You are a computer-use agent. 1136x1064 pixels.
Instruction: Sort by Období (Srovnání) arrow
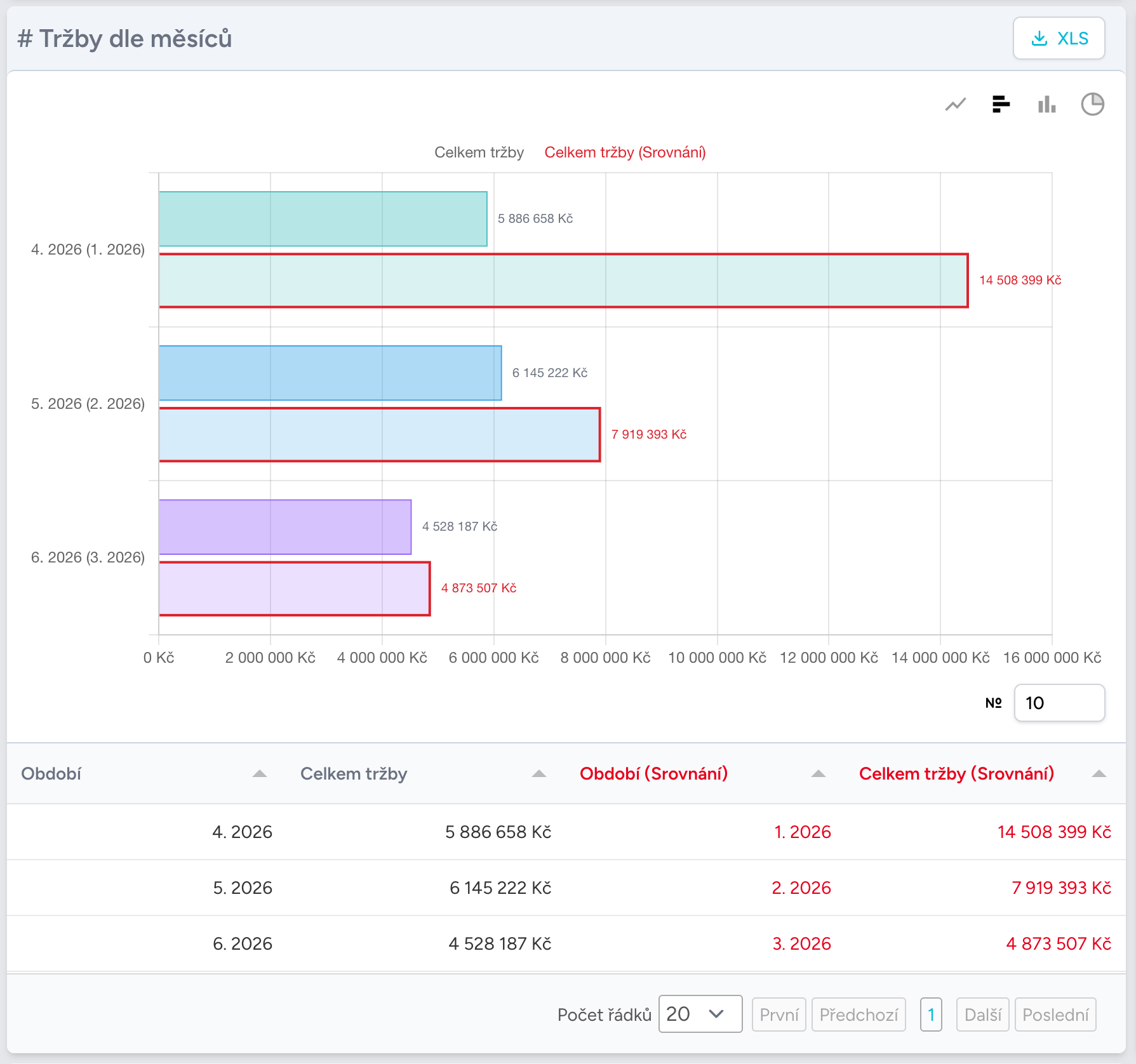818,773
